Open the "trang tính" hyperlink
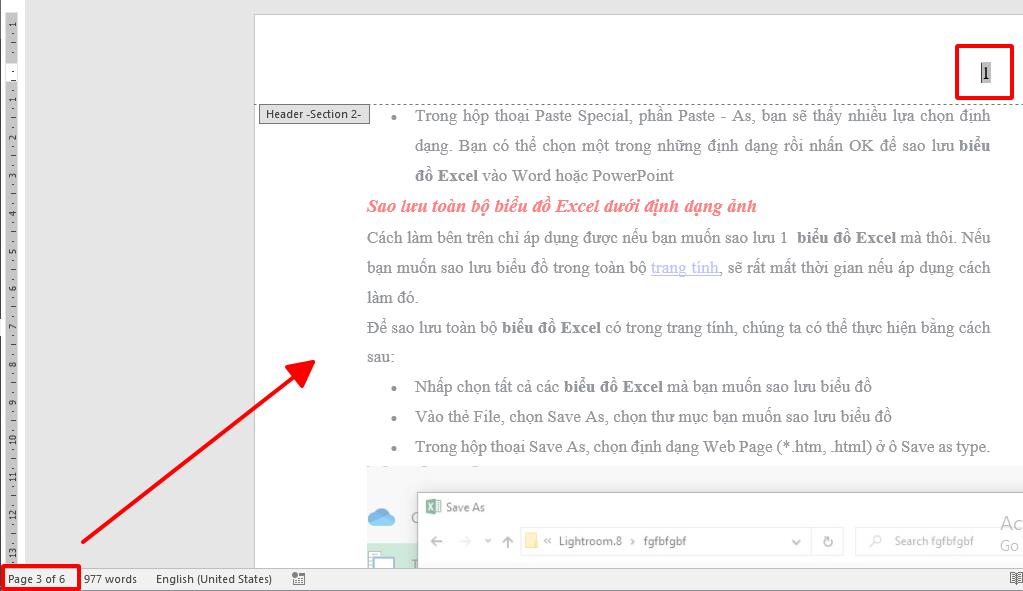The height and width of the screenshot is (591, 1023). tap(684, 268)
